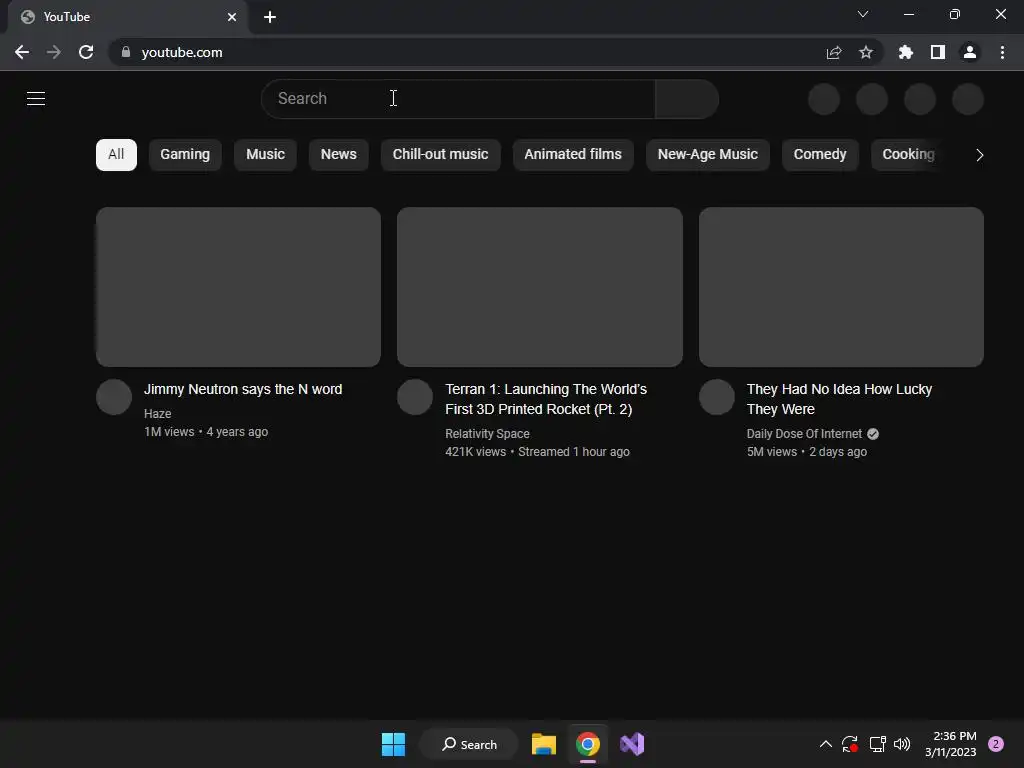This screenshot has width=1024, height=768.
Task: Click the YouTube search field
Action: pyautogui.click(x=458, y=99)
